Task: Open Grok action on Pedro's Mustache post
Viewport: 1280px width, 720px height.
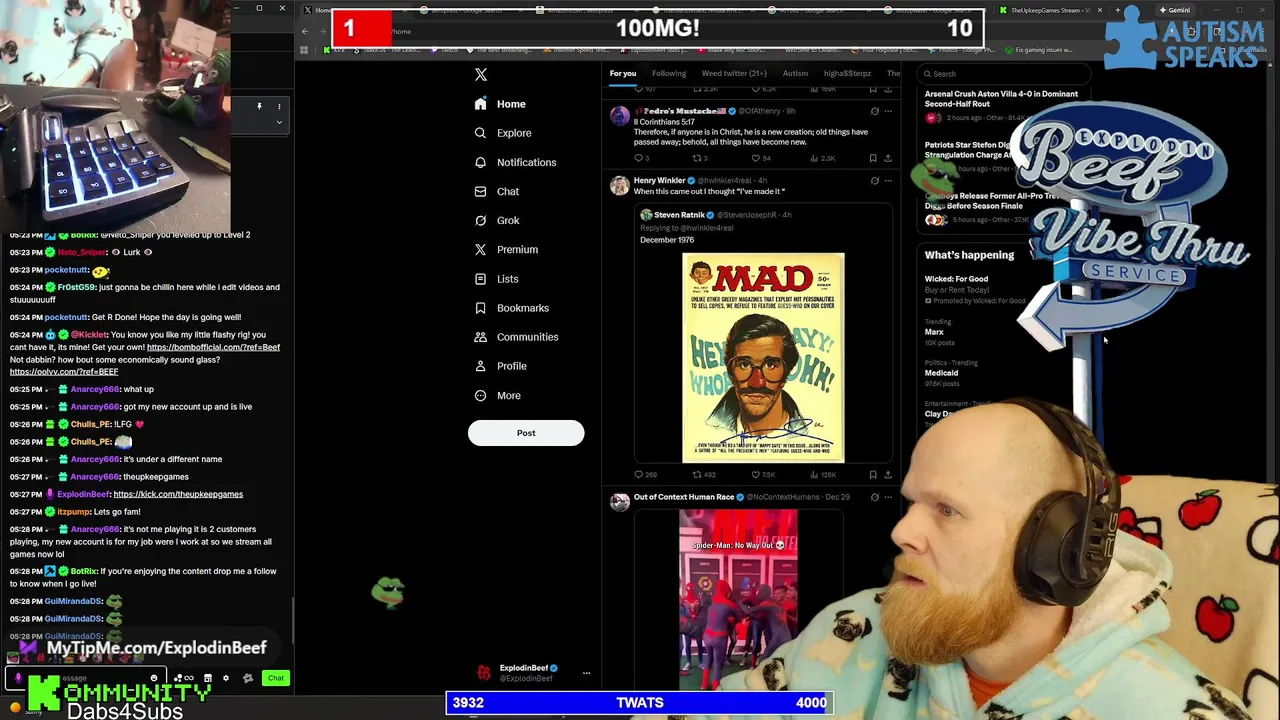Action: [875, 111]
